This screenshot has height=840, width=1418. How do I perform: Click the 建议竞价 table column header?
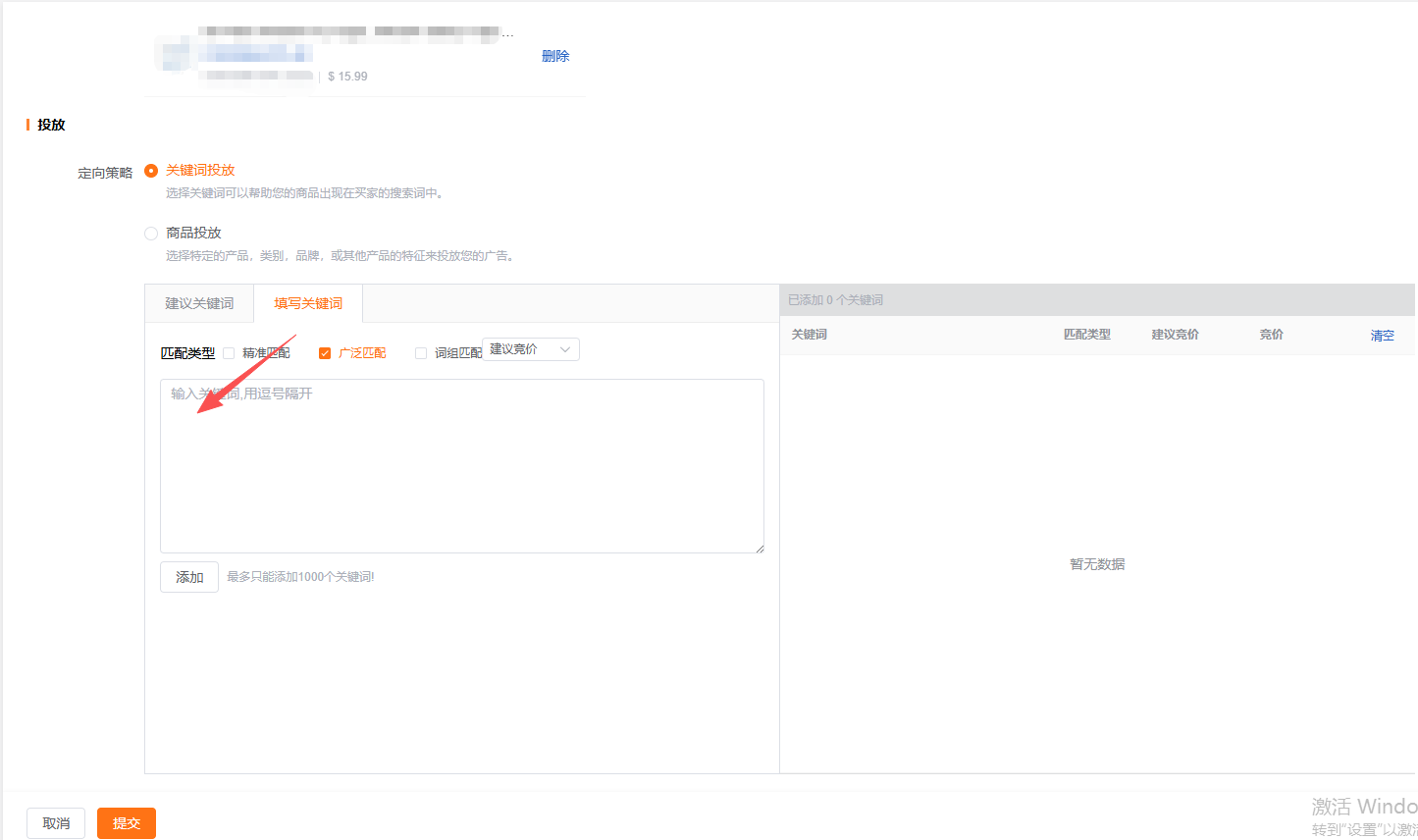coord(1175,335)
